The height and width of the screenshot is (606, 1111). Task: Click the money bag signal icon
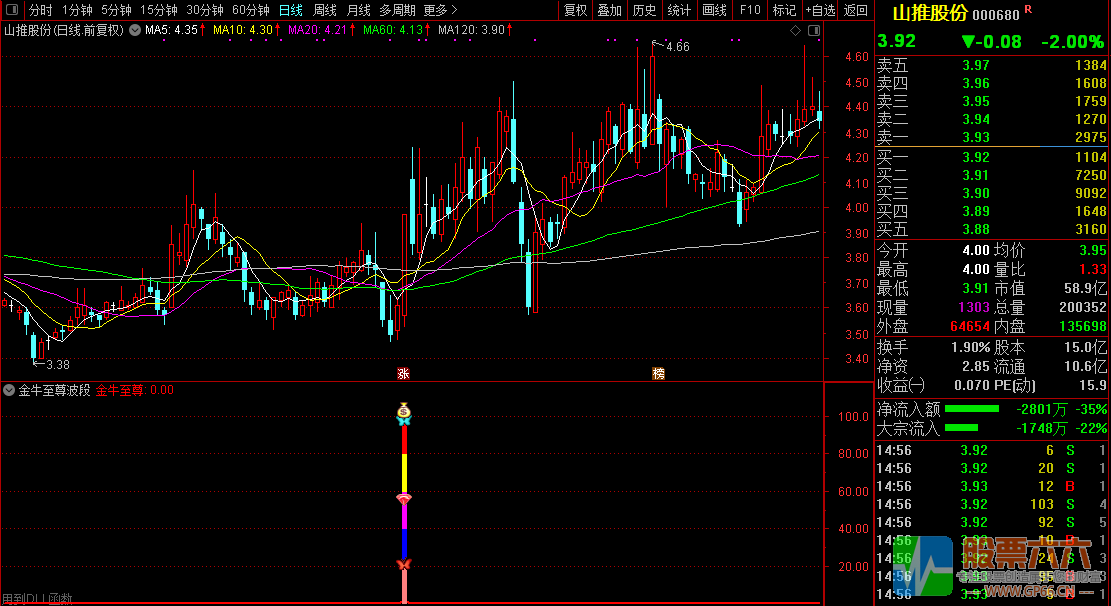coord(404,408)
